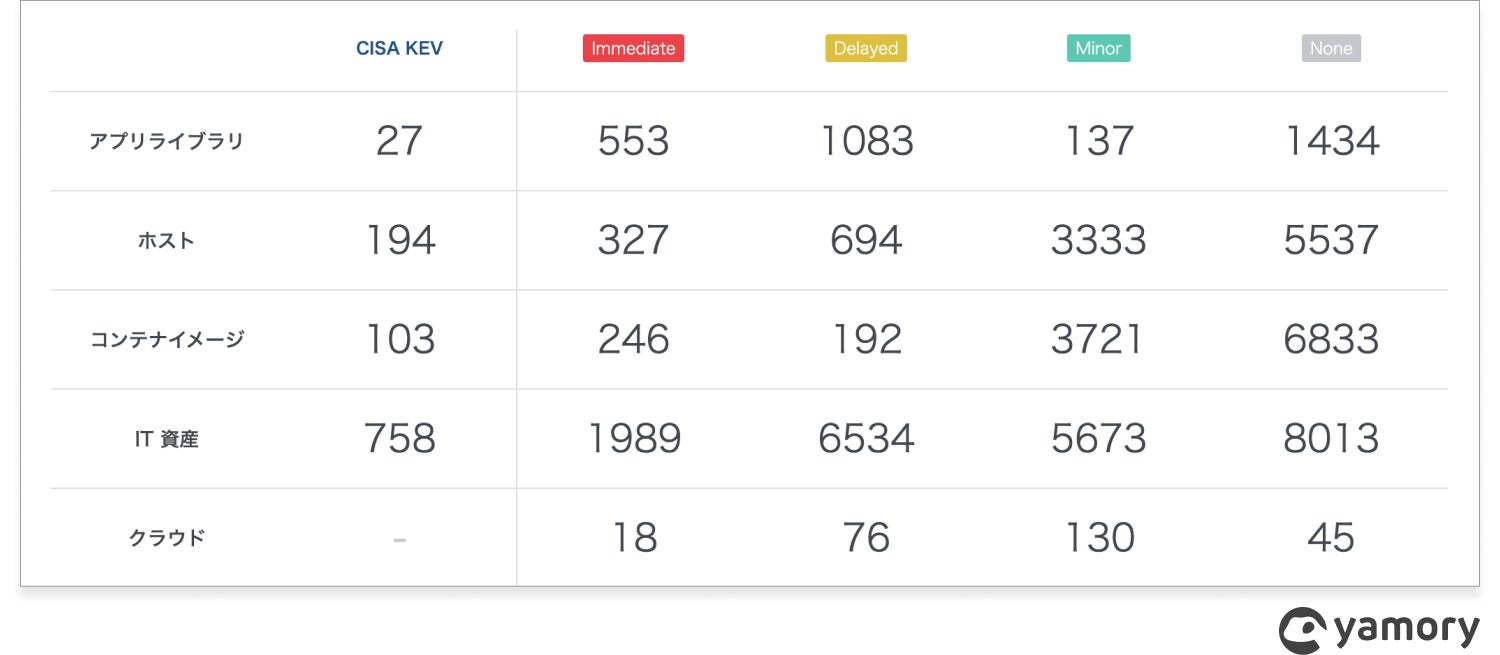Open the 27 CISA KEV count

[399, 141]
